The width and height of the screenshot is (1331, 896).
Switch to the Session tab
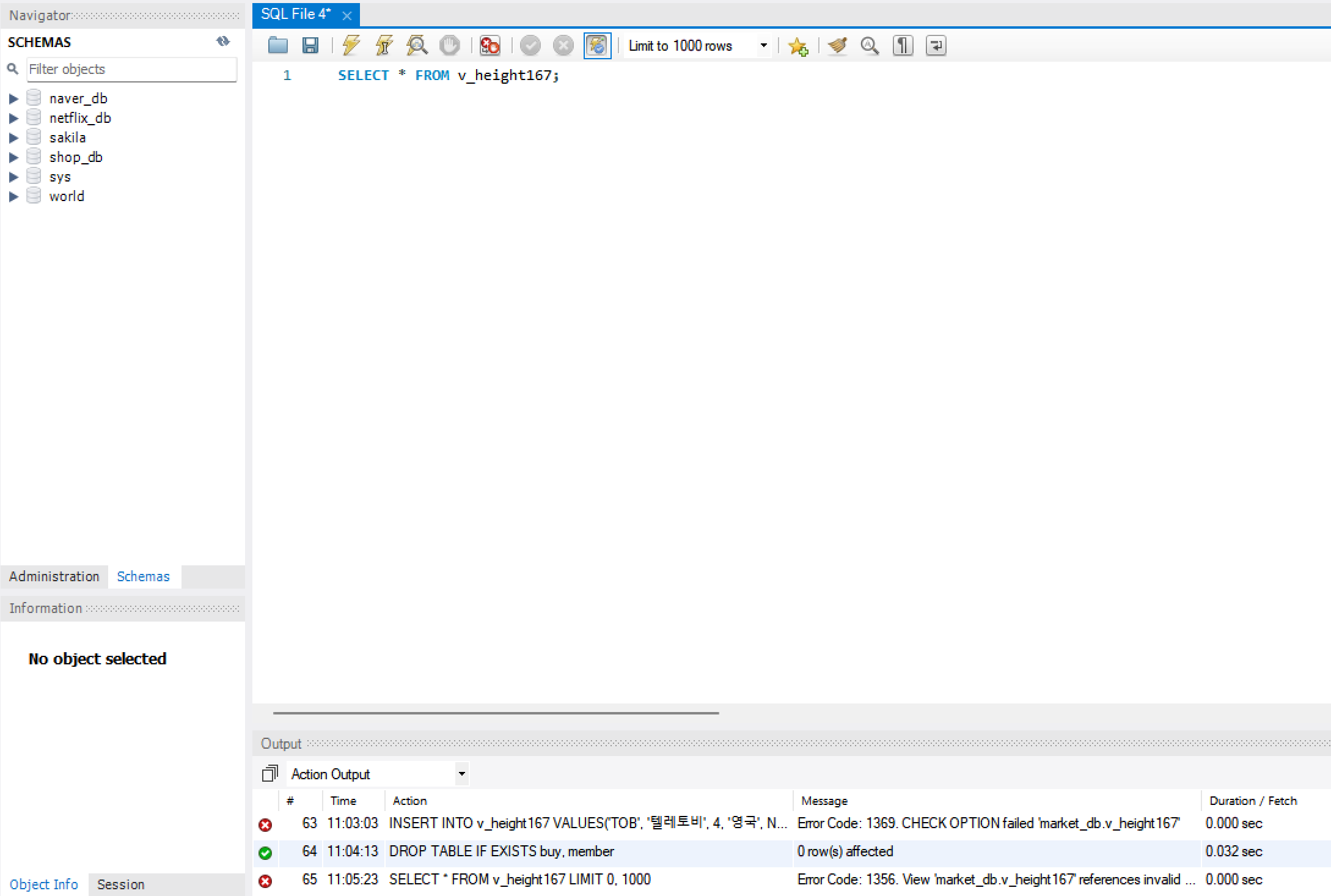120,884
